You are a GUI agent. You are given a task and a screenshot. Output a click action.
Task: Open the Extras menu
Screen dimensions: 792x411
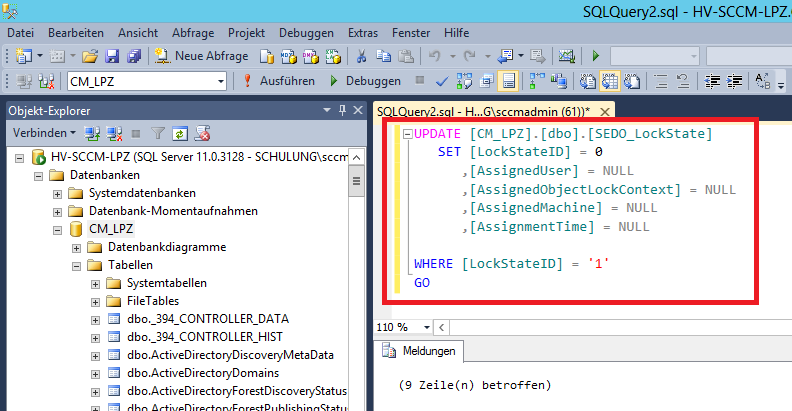point(363,33)
